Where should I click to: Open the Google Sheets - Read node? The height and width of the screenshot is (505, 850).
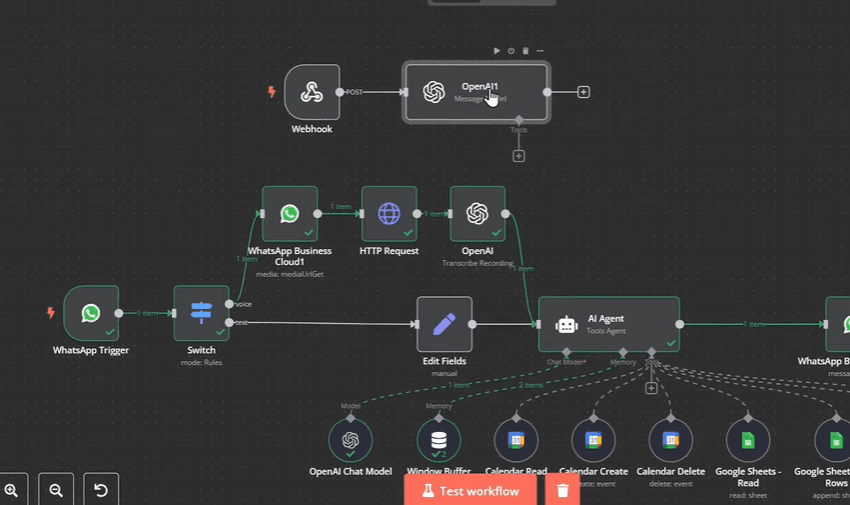tap(748, 440)
